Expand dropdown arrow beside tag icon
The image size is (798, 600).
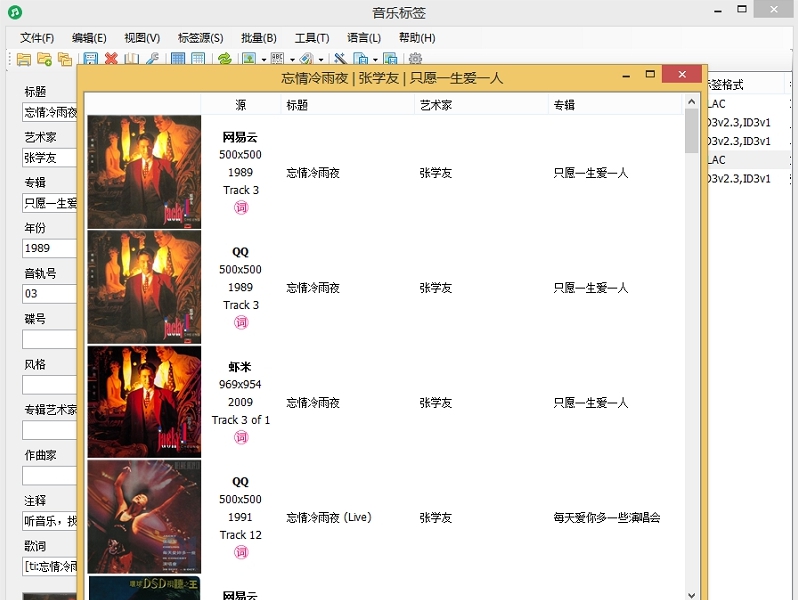tap(321, 60)
